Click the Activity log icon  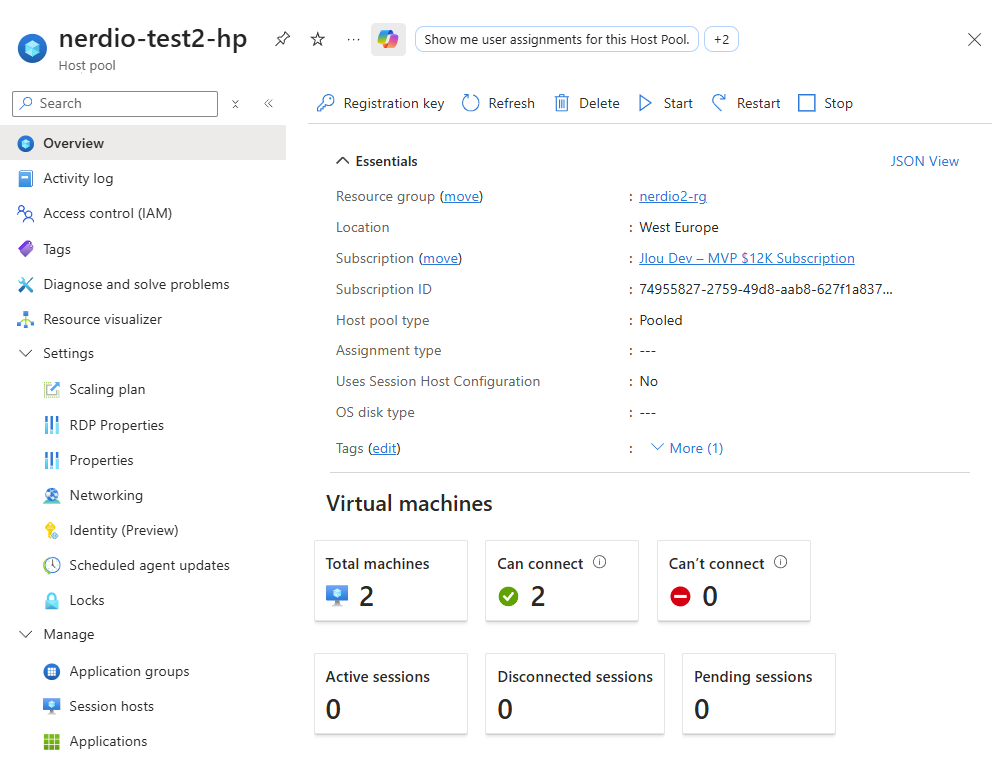pyautogui.click(x=26, y=178)
